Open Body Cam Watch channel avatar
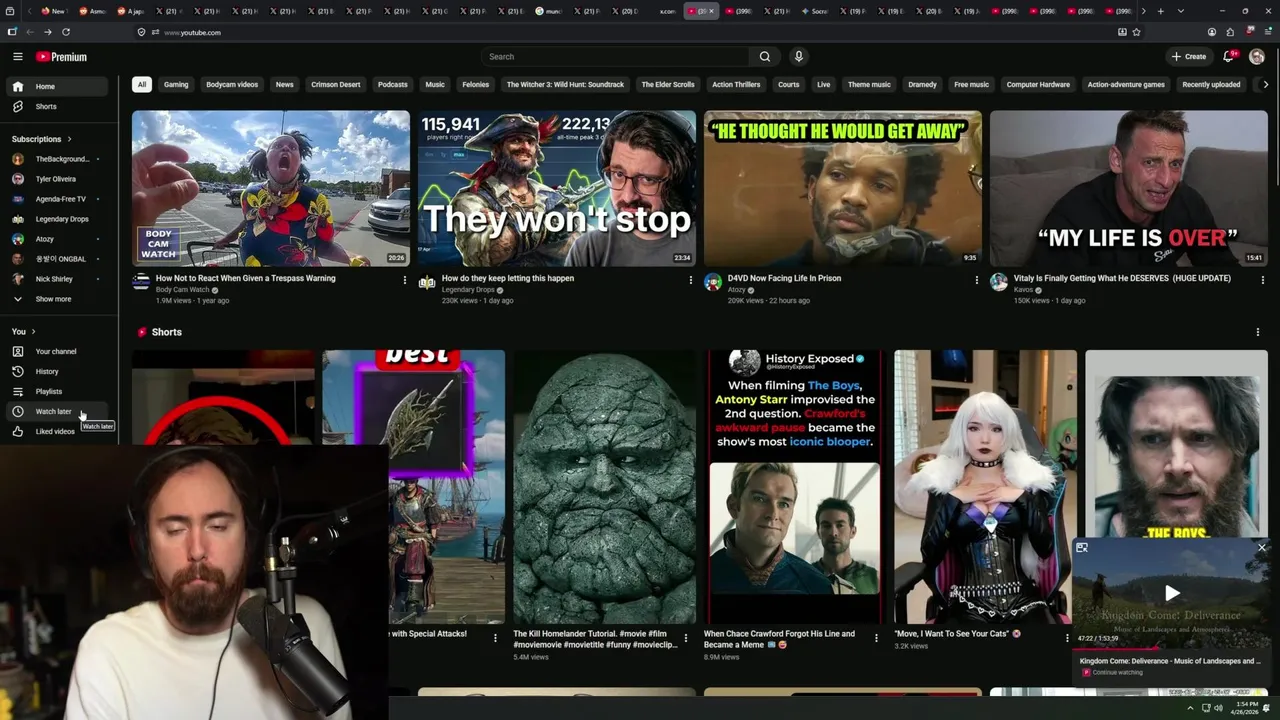Viewport: 1280px width, 720px height. [x=141, y=283]
